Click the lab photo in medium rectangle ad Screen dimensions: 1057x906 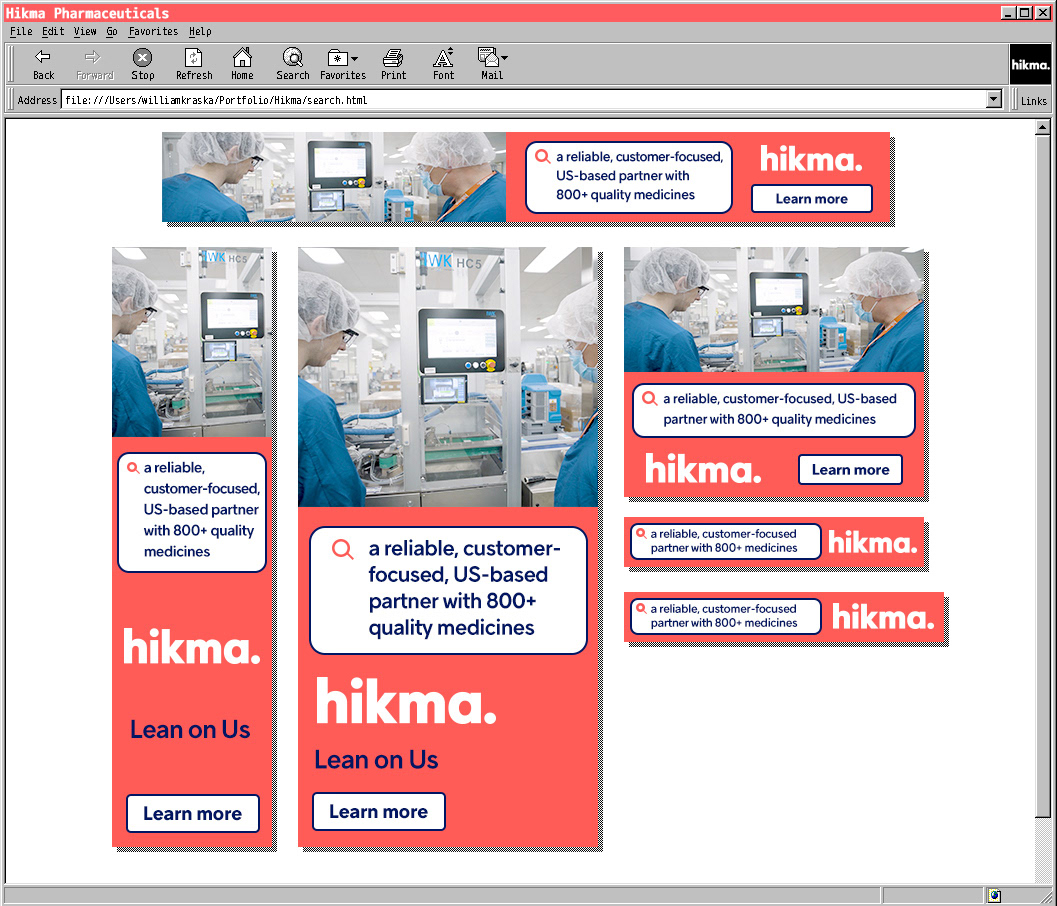[x=774, y=309]
